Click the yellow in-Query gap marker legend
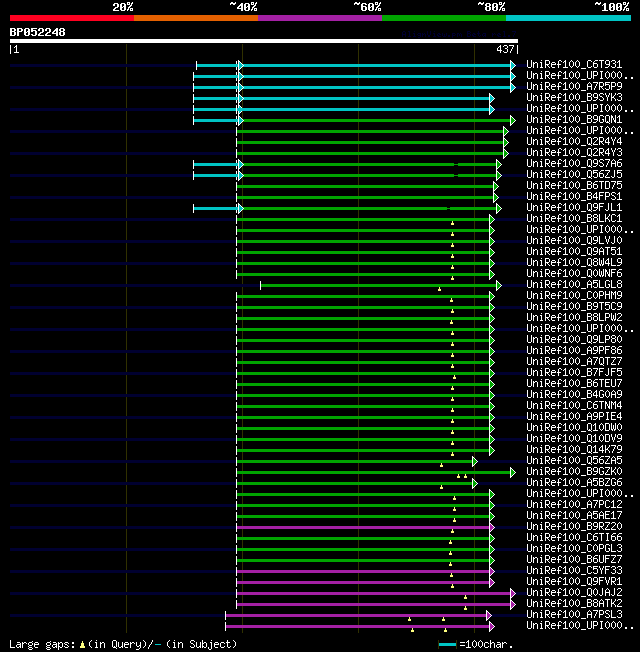Image resolution: width=640 pixels, height=652 pixels. coord(82,645)
